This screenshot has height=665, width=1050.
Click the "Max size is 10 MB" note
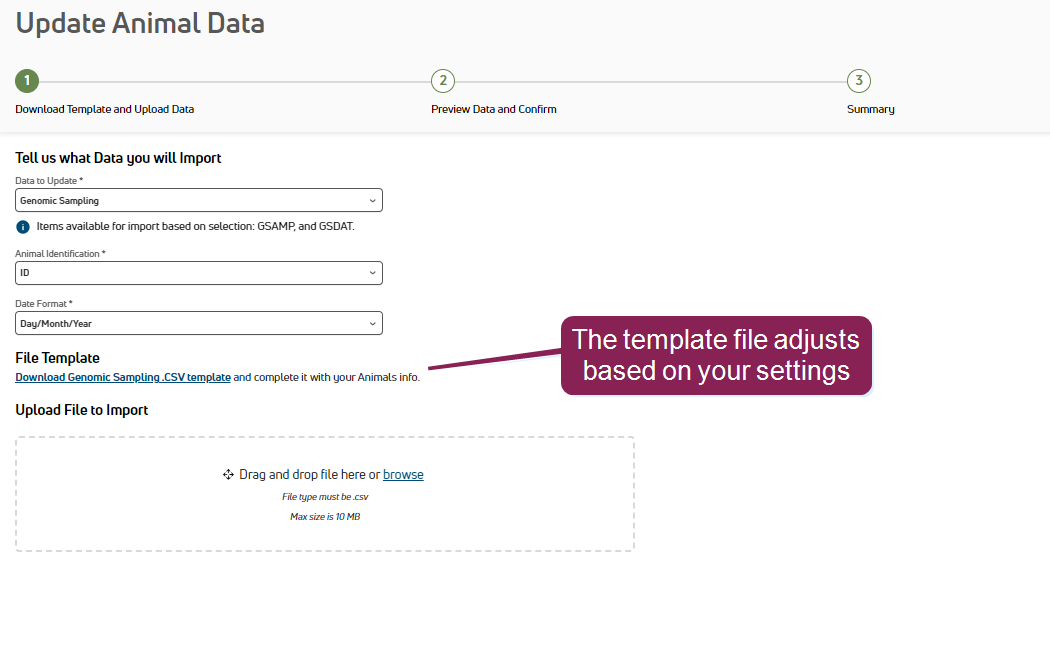(325, 517)
